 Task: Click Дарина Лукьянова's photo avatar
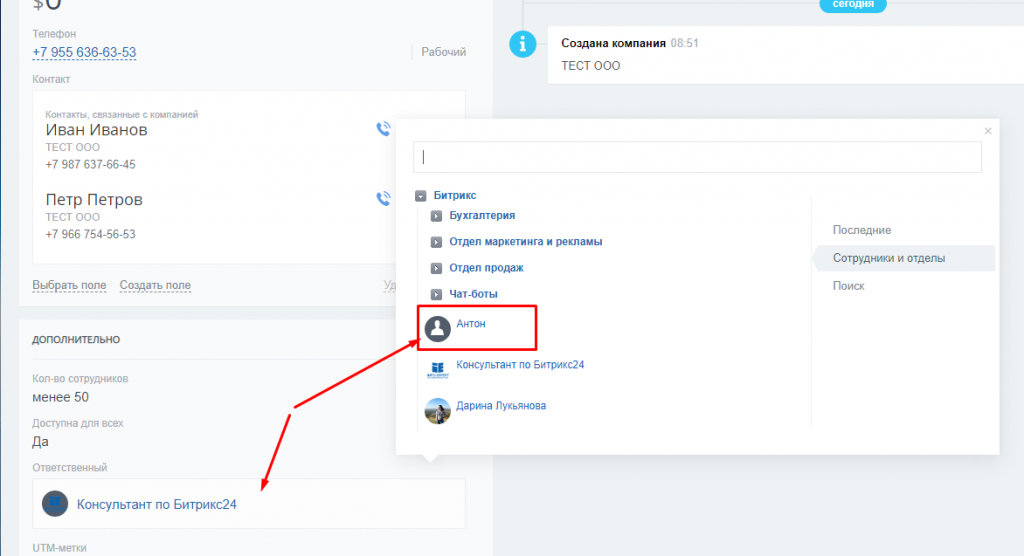(x=438, y=411)
